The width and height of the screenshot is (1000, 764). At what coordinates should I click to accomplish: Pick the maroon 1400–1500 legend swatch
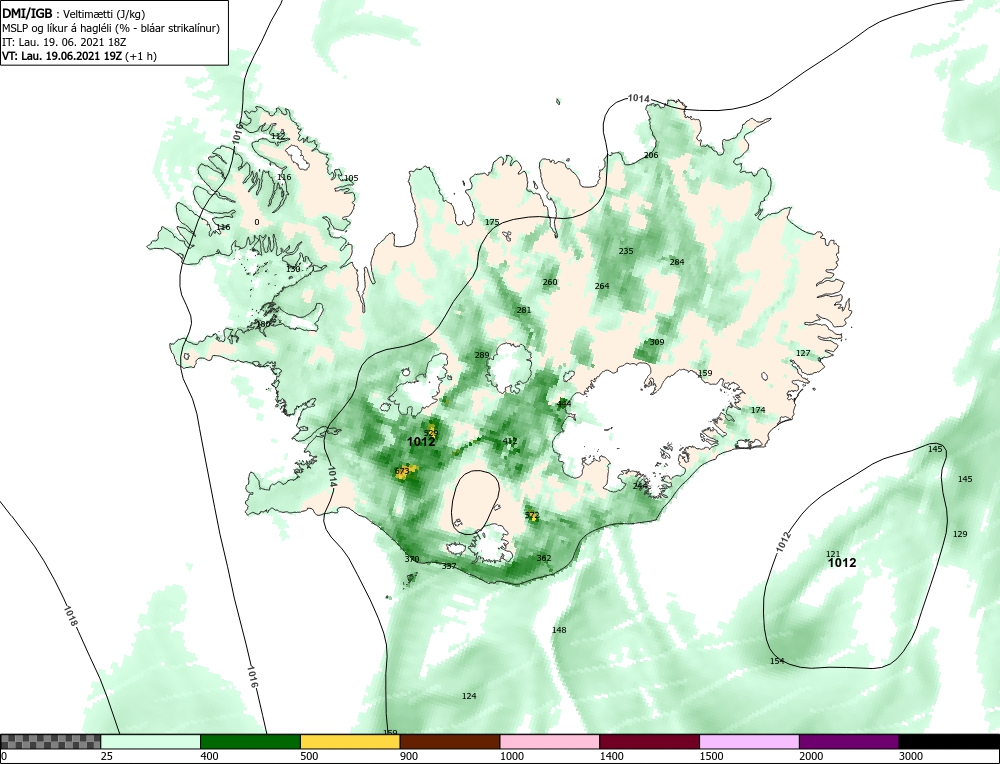pos(649,741)
